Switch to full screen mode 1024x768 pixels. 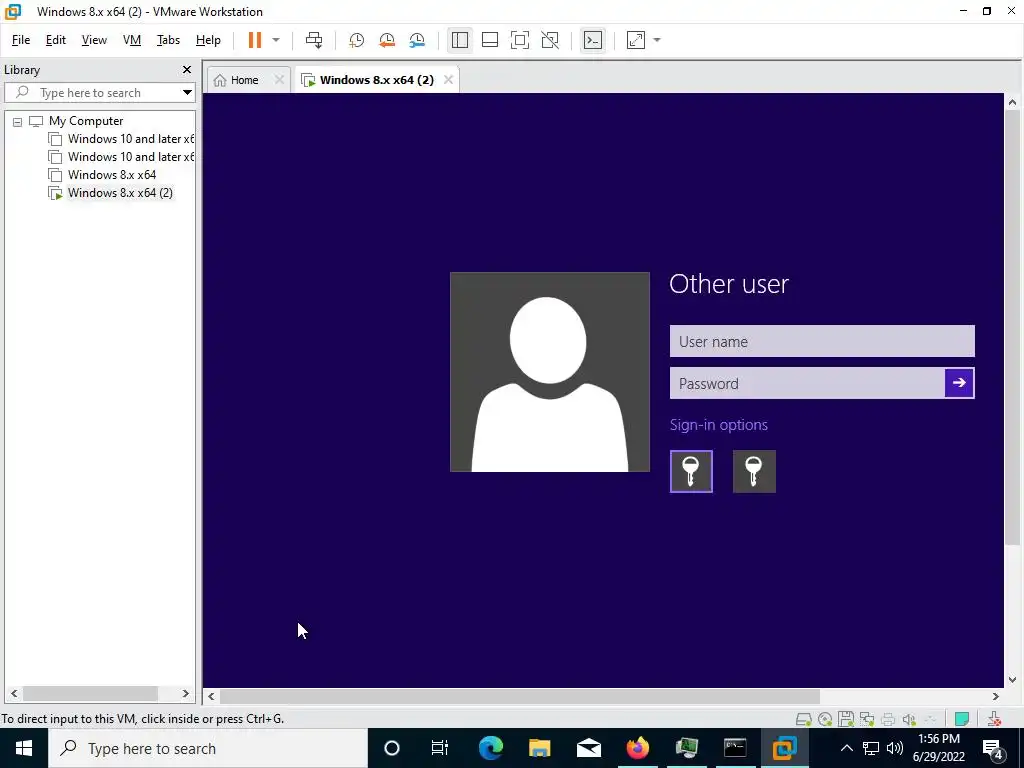point(520,40)
